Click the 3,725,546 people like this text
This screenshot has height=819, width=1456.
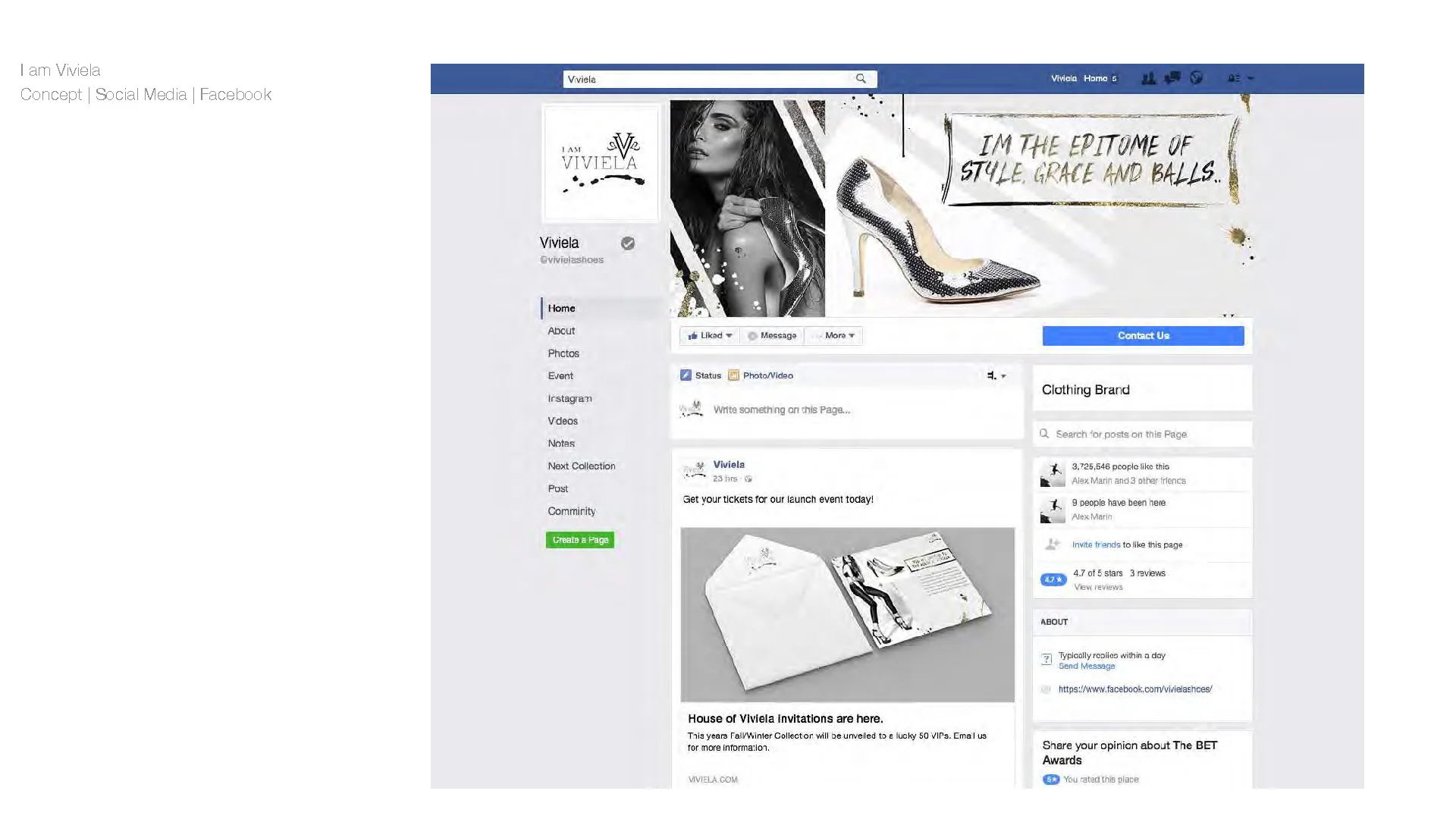pos(1120,467)
